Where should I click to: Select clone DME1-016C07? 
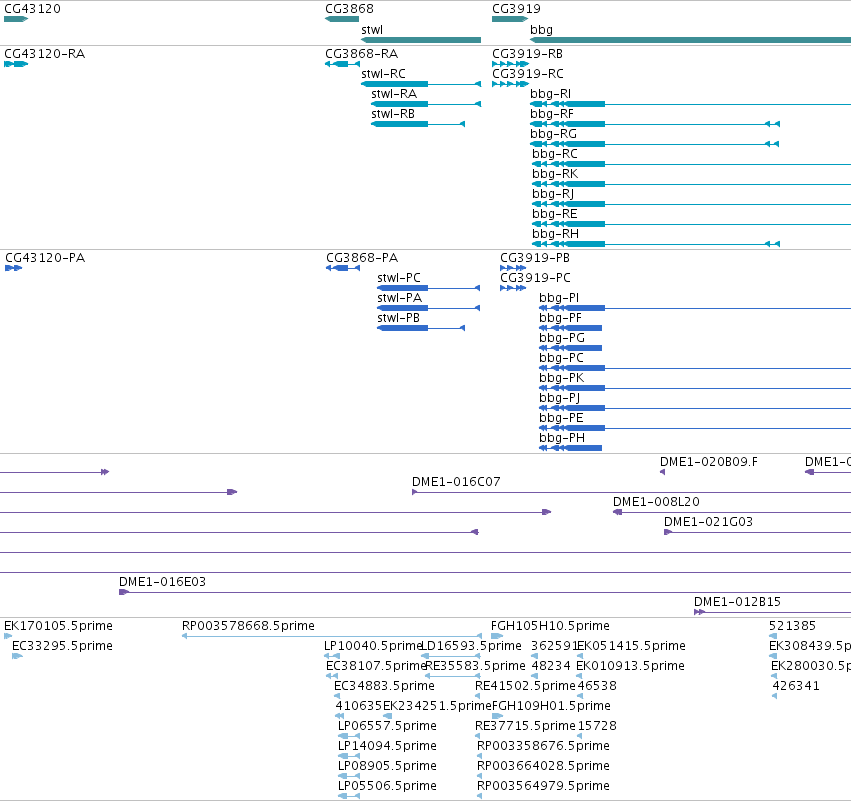click(631, 492)
